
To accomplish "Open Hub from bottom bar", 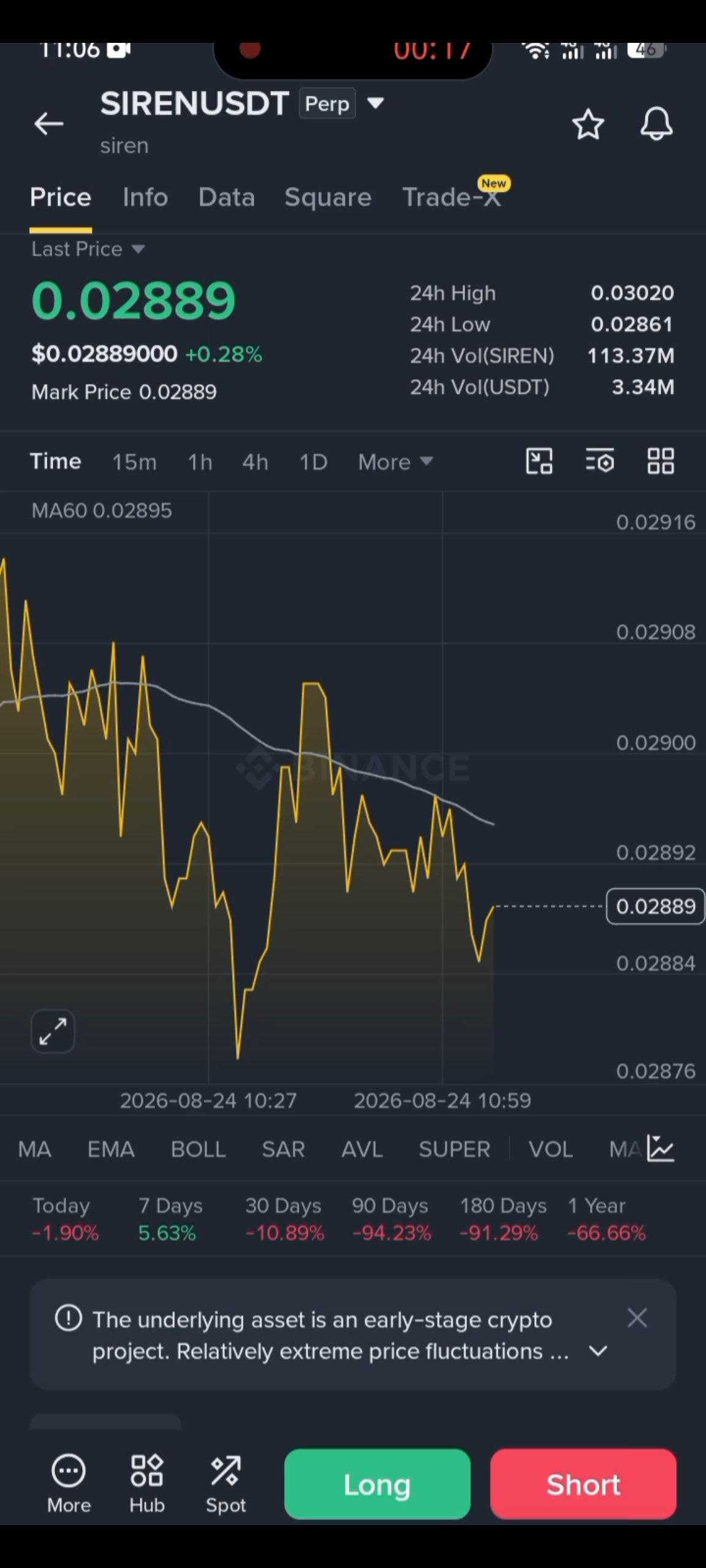I will (x=147, y=1484).
